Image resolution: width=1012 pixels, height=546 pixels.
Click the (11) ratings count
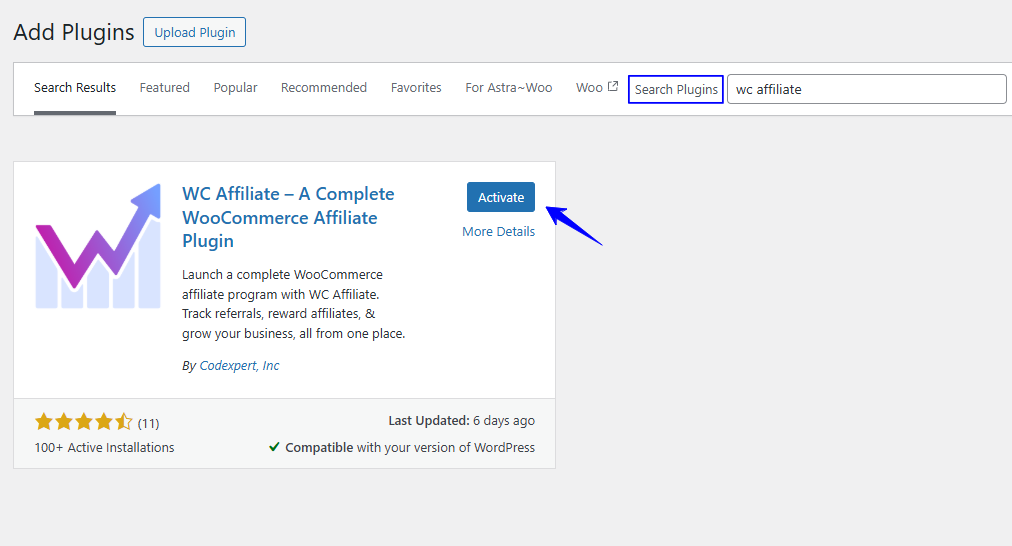pyautogui.click(x=148, y=423)
